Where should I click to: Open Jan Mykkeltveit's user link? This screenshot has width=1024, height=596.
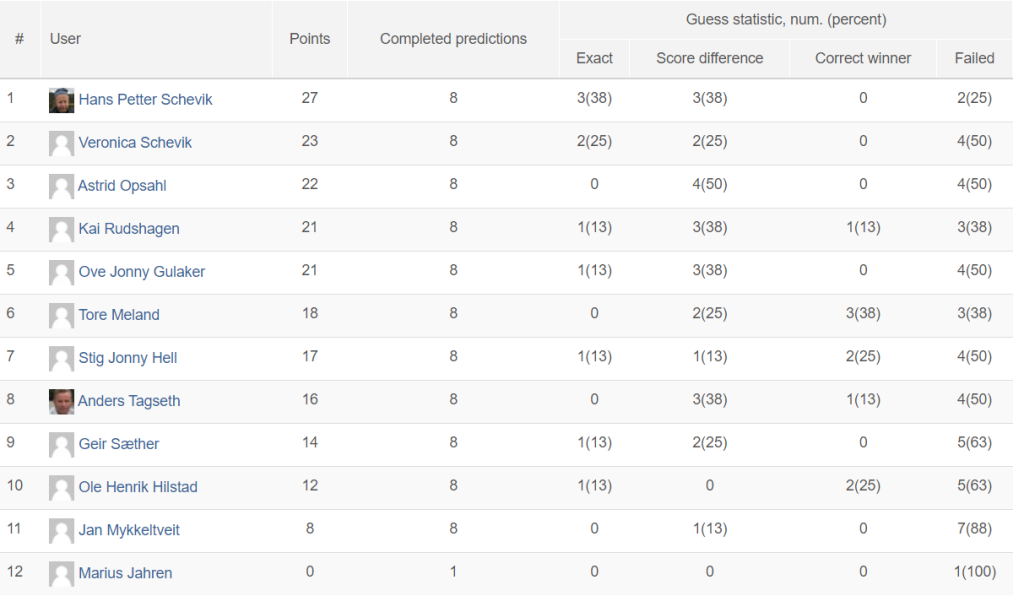[x=129, y=531]
